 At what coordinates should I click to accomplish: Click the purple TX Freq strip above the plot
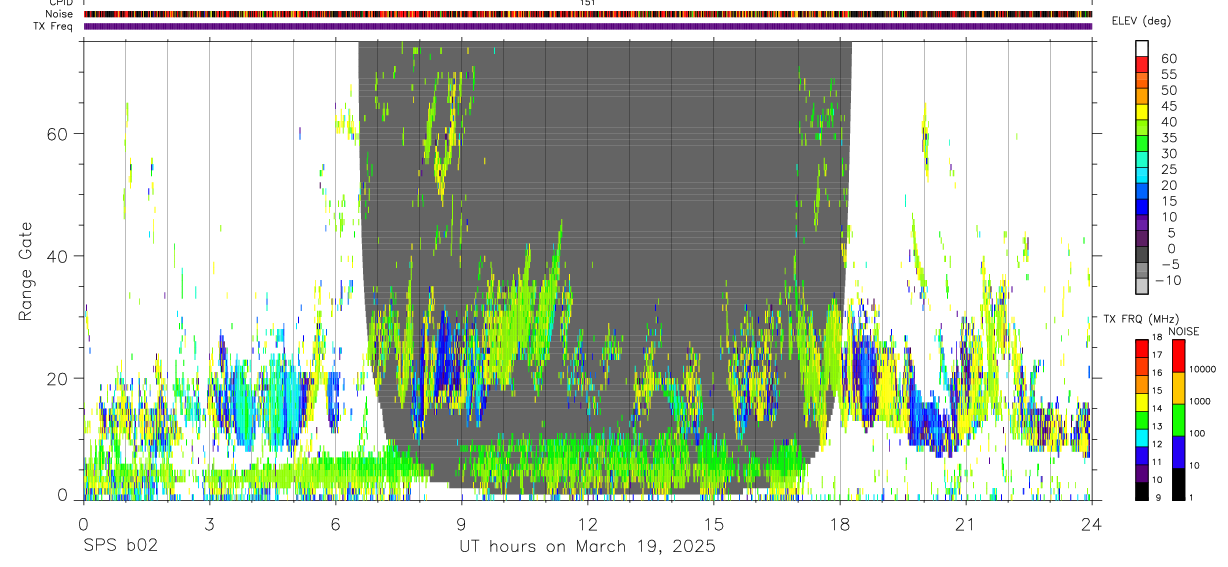(587, 26)
